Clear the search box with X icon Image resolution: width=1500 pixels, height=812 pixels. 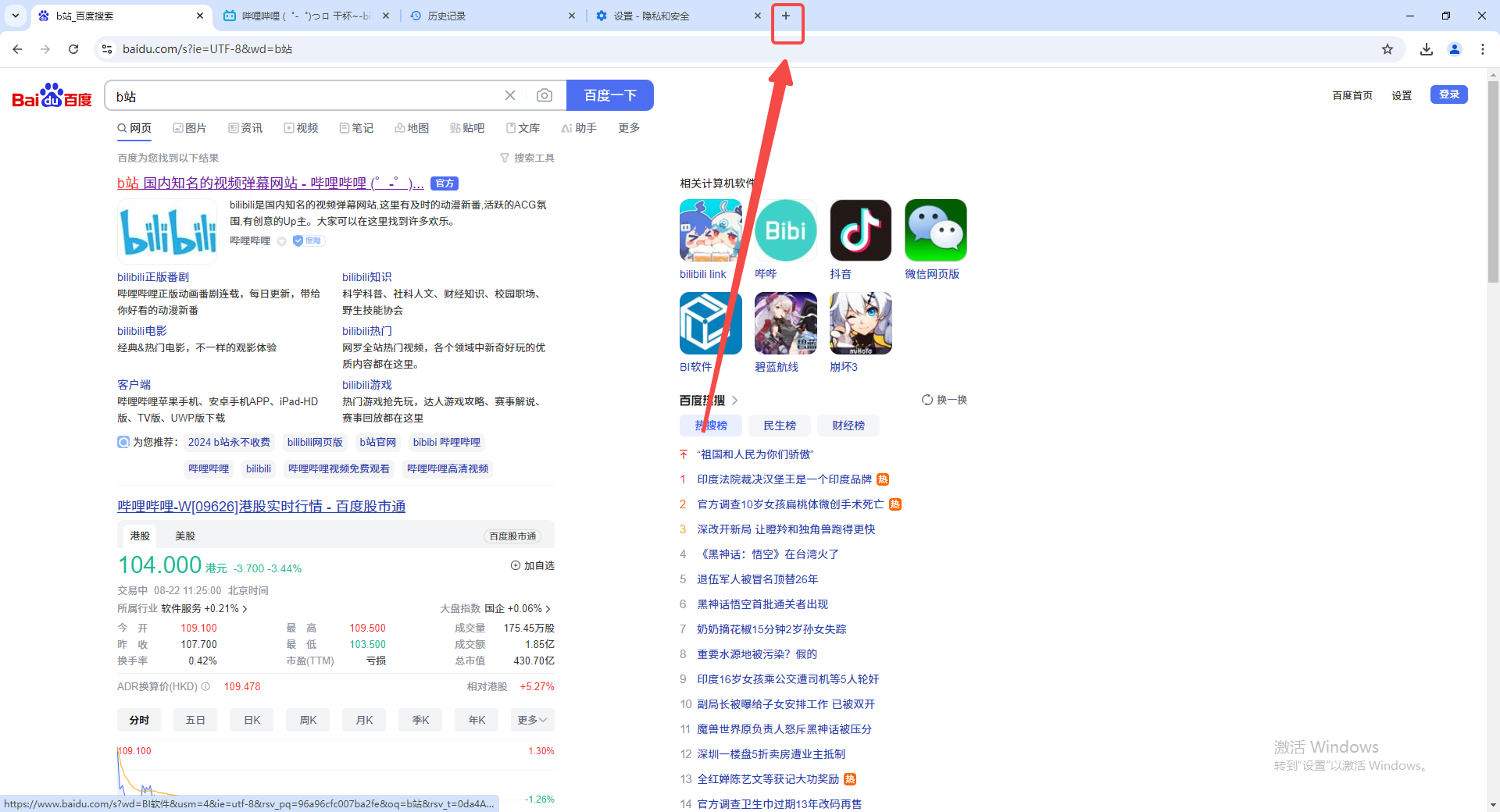tap(510, 95)
